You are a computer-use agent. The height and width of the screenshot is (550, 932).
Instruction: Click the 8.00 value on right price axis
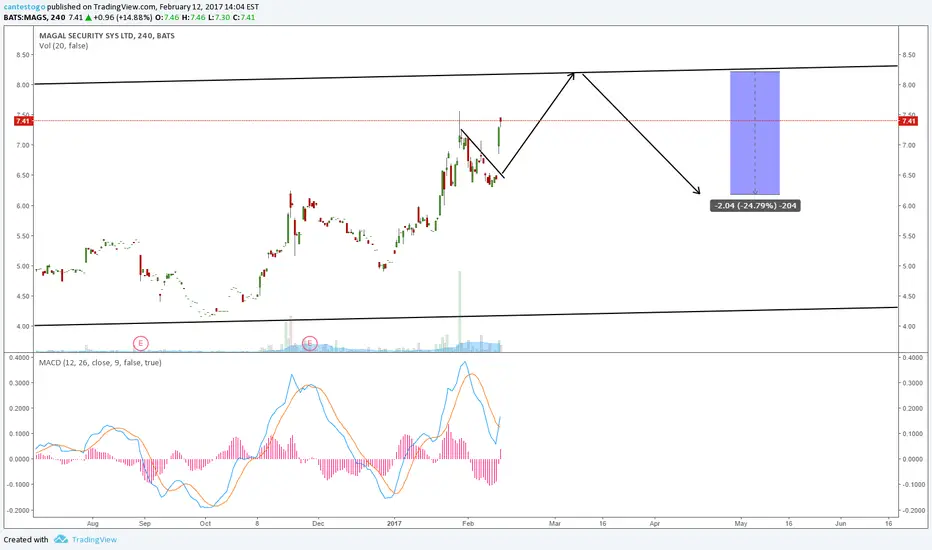tap(909, 85)
